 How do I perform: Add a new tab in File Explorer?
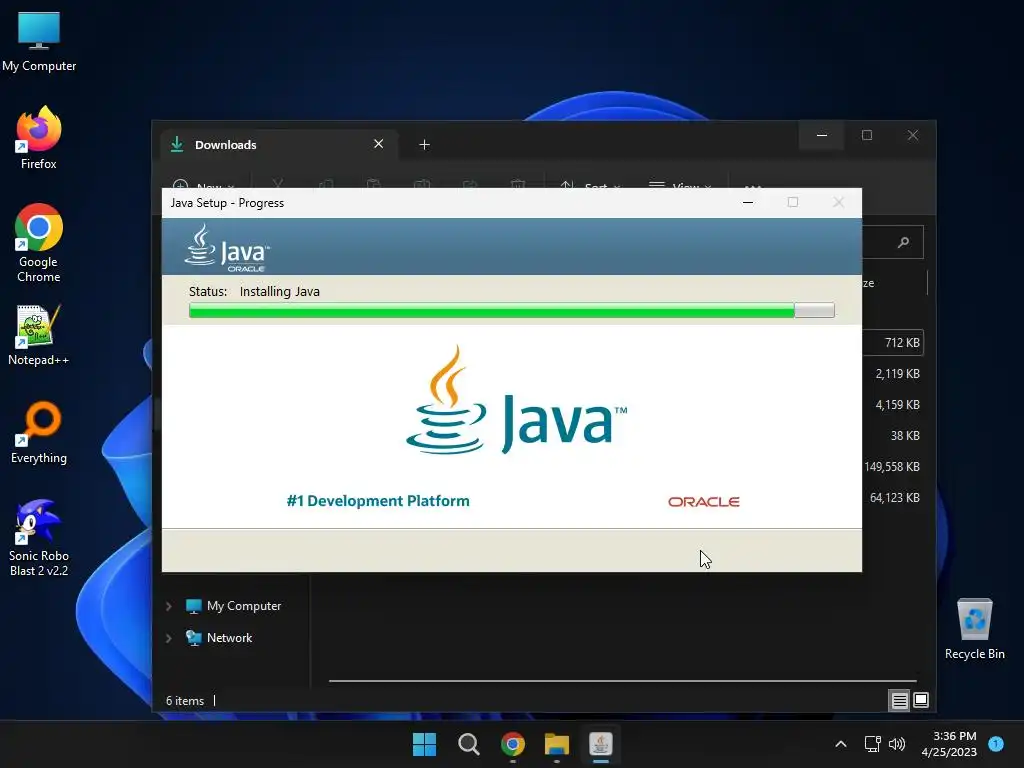click(424, 144)
